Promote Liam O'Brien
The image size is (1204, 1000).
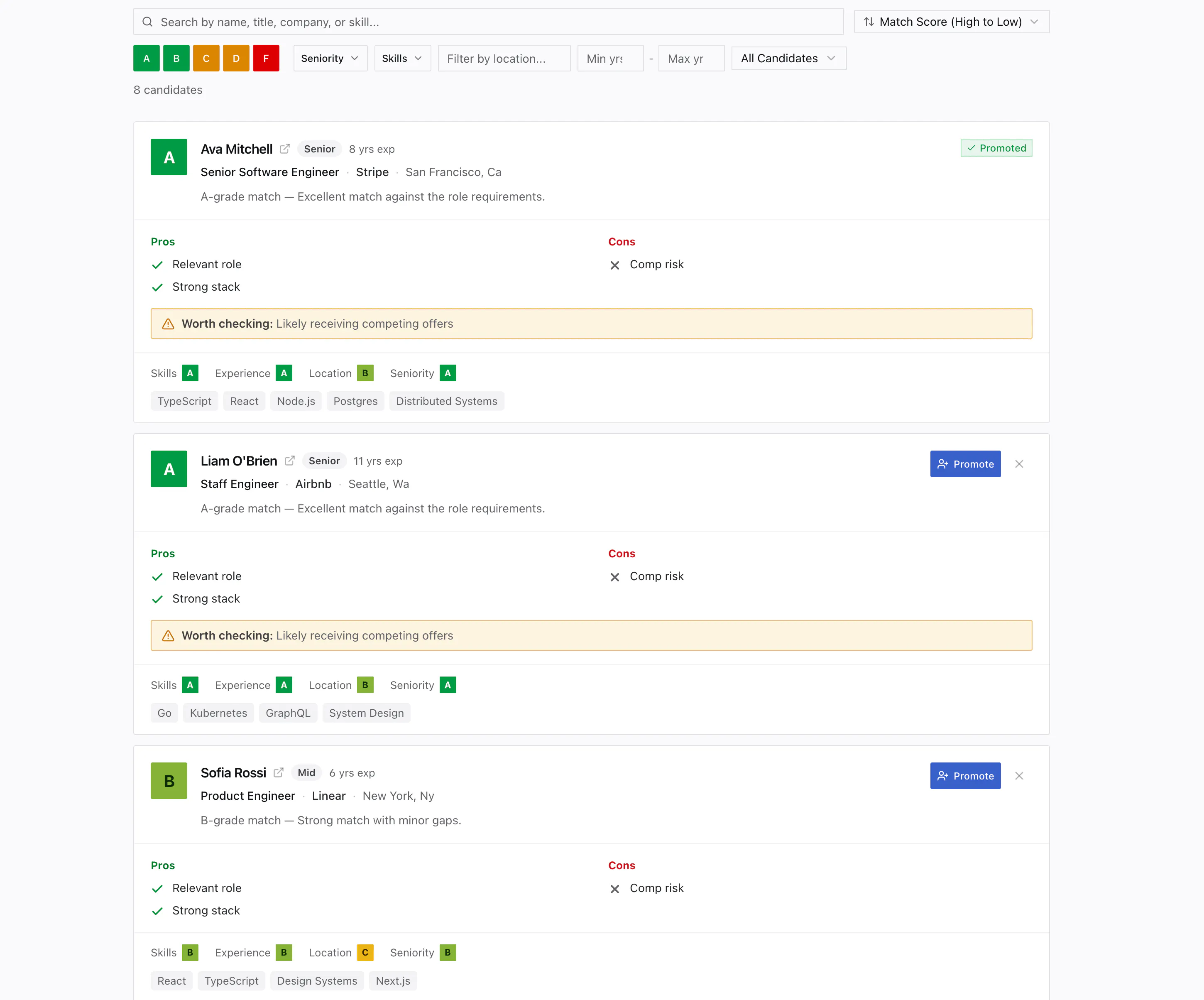tap(966, 464)
